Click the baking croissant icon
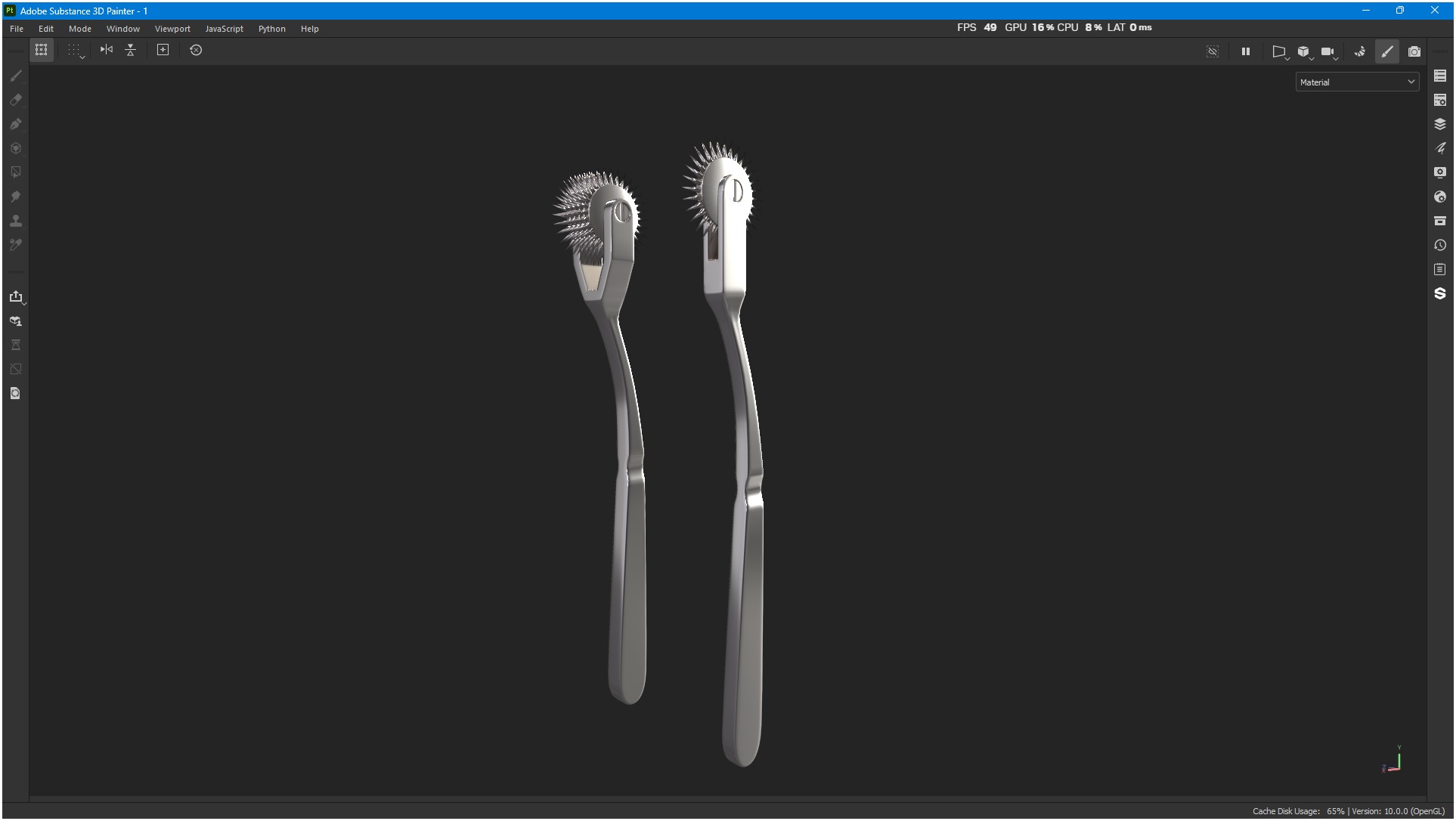1456x821 pixels. pos(1360,51)
